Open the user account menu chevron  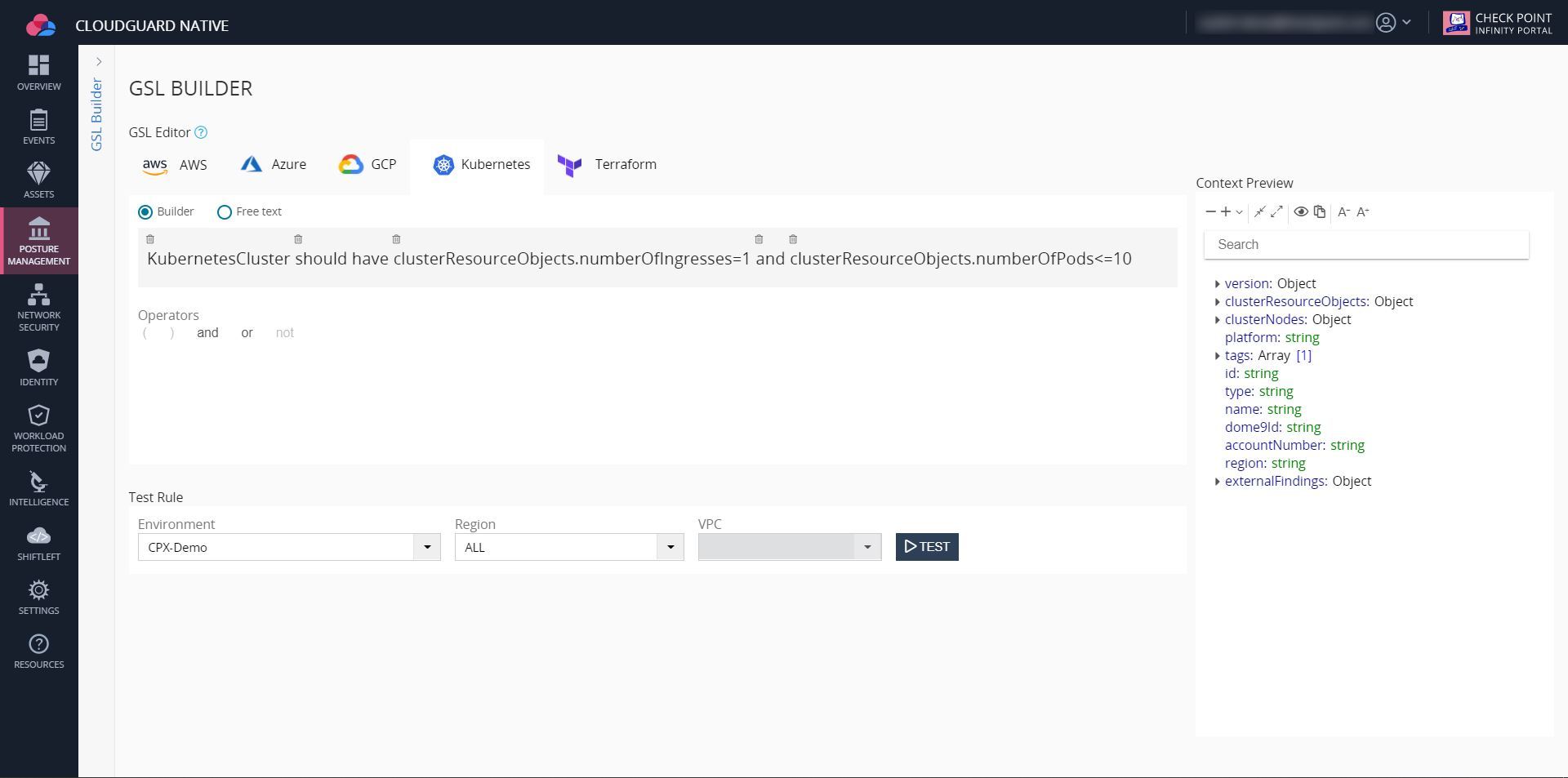pos(1406,23)
